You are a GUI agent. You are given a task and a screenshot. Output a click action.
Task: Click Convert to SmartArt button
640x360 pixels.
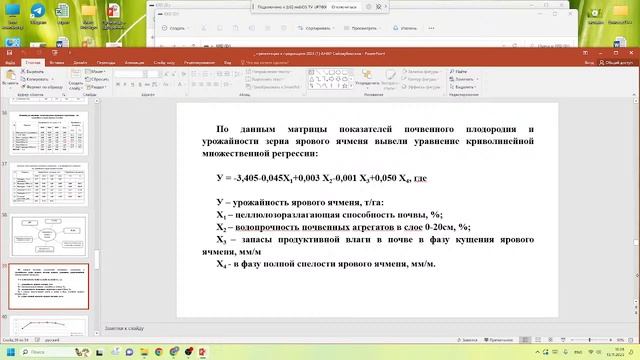[273, 87]
